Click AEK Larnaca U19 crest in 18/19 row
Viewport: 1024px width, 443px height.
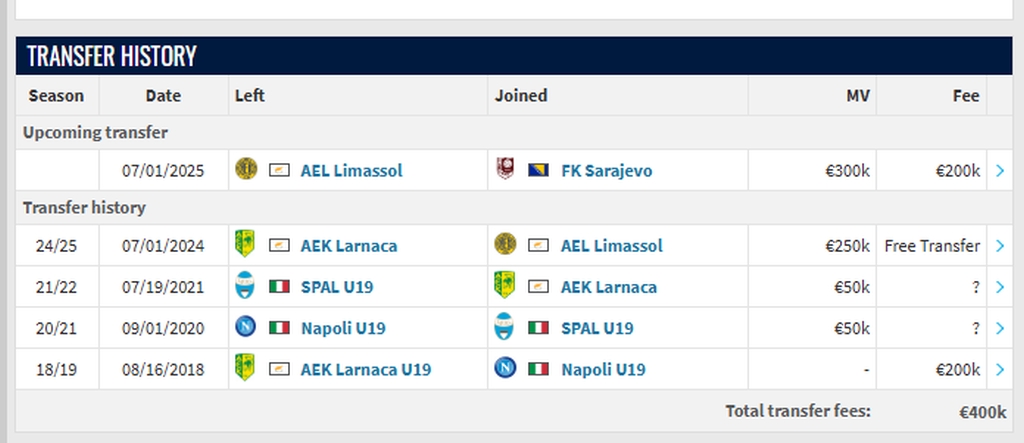coord(245,368)
